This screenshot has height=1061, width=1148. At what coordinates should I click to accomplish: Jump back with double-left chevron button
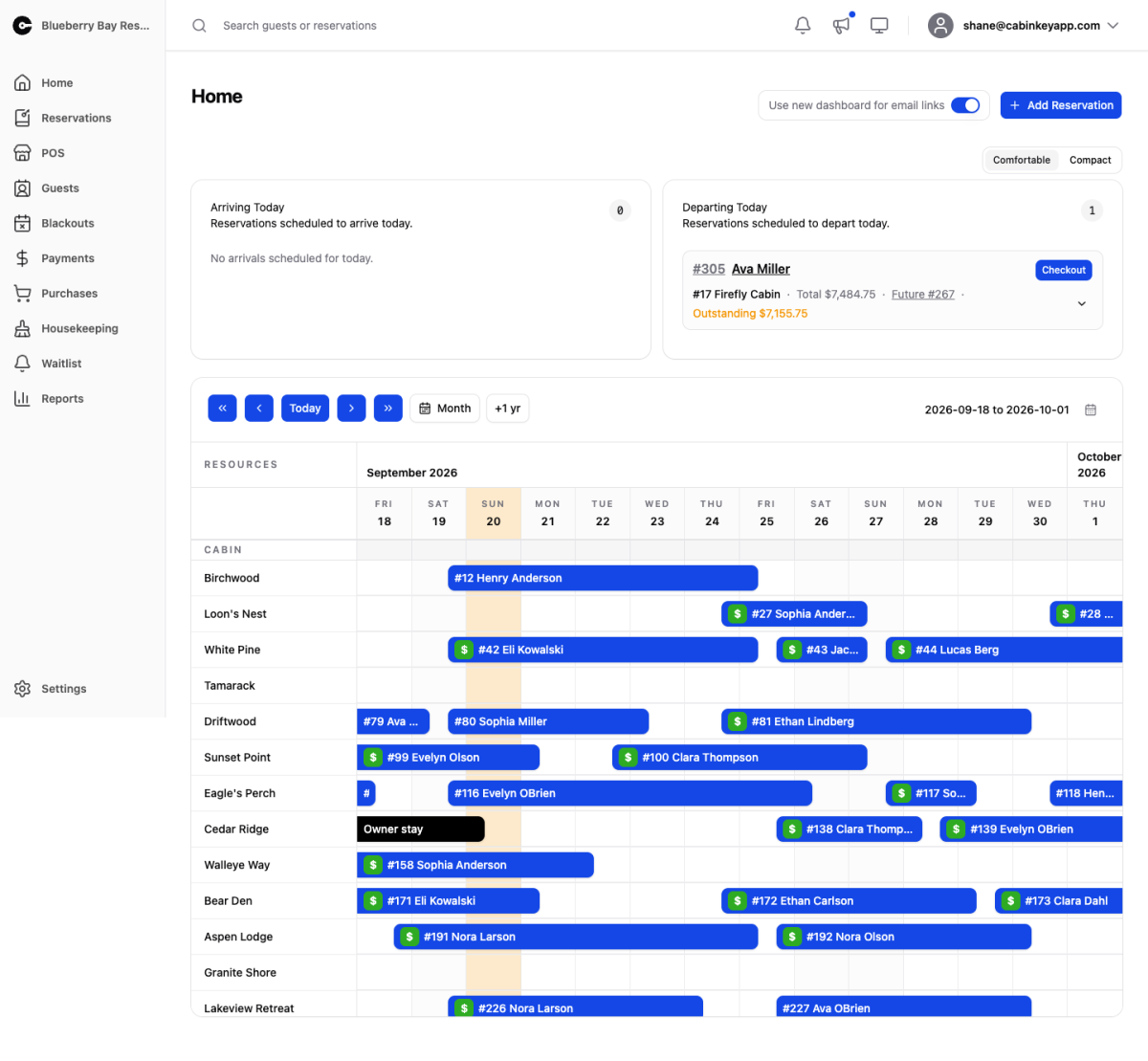(222, 409)
